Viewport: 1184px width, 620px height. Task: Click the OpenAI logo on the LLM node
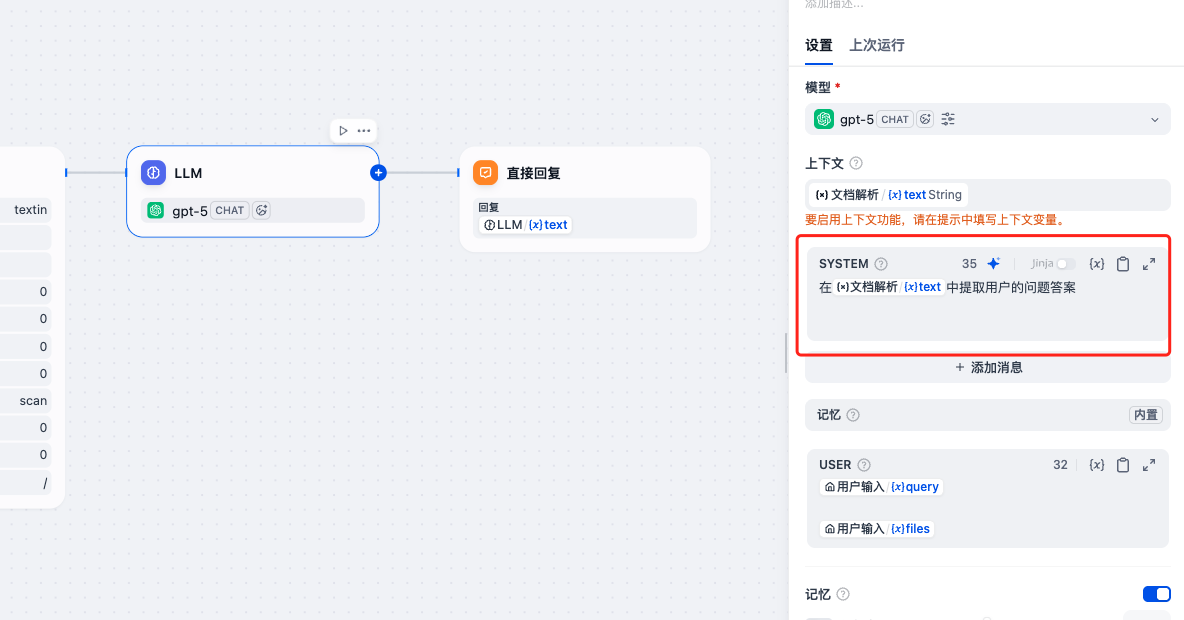pyautogui.click(x=156, y=210)
